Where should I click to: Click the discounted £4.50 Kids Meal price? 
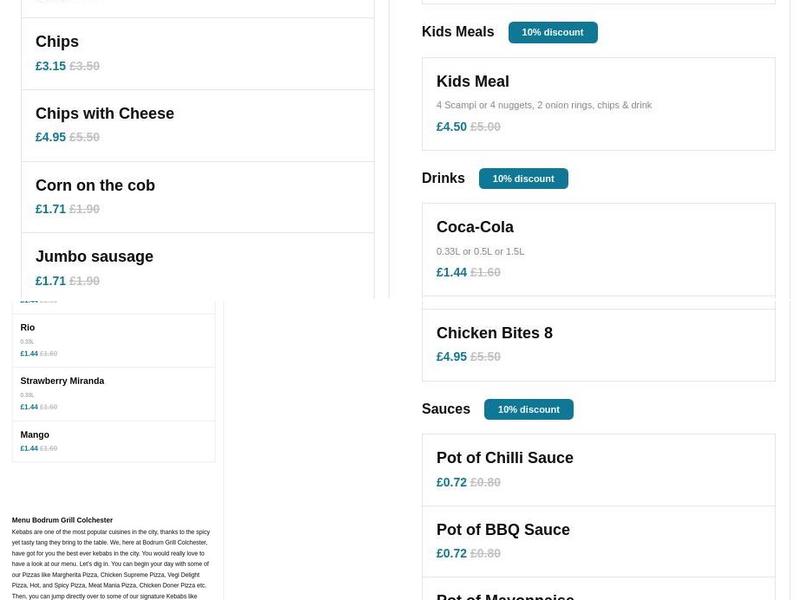click(450, 126)
